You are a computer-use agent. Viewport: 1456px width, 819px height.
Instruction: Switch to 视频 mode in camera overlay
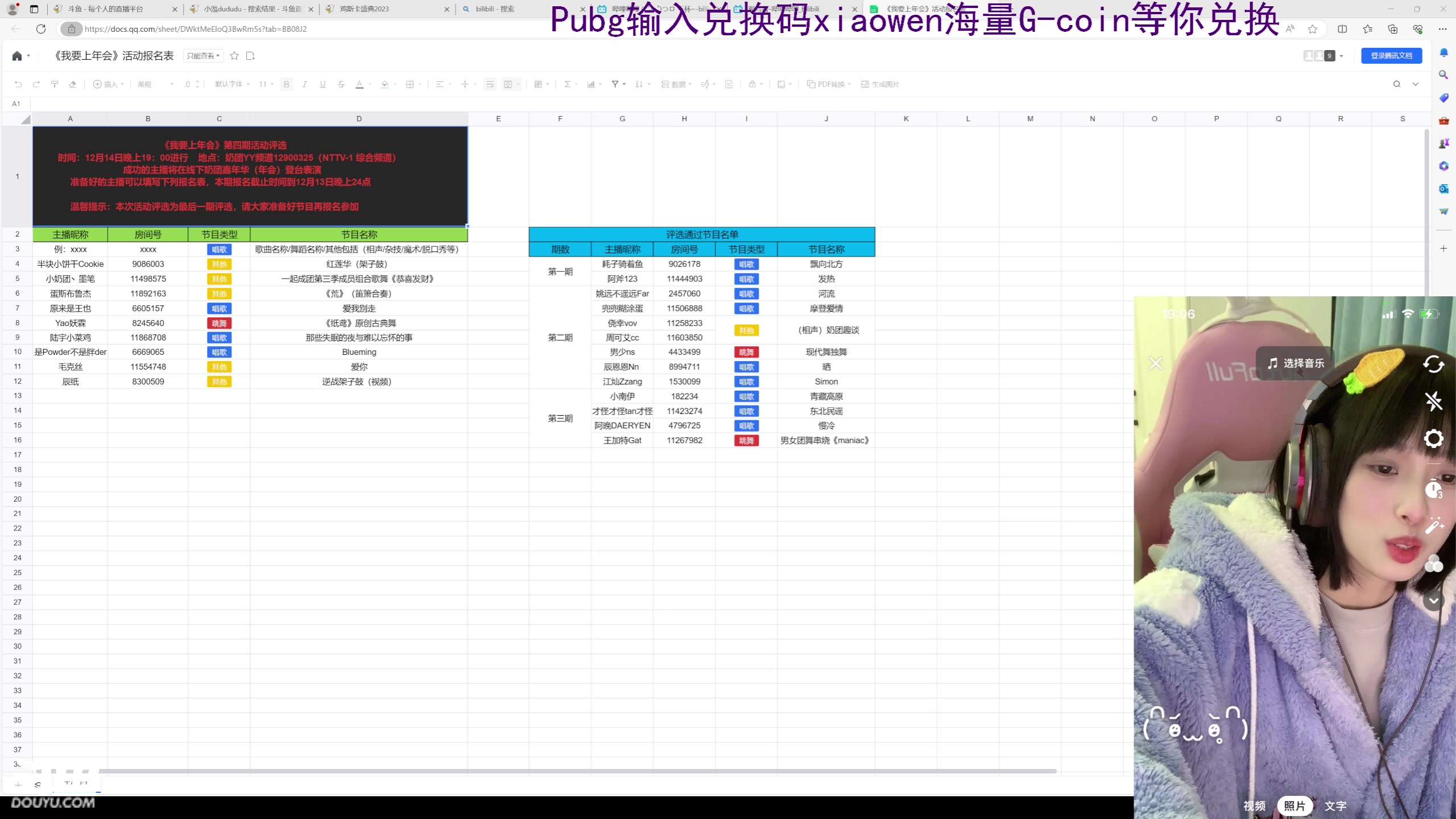pos(1254,806)
